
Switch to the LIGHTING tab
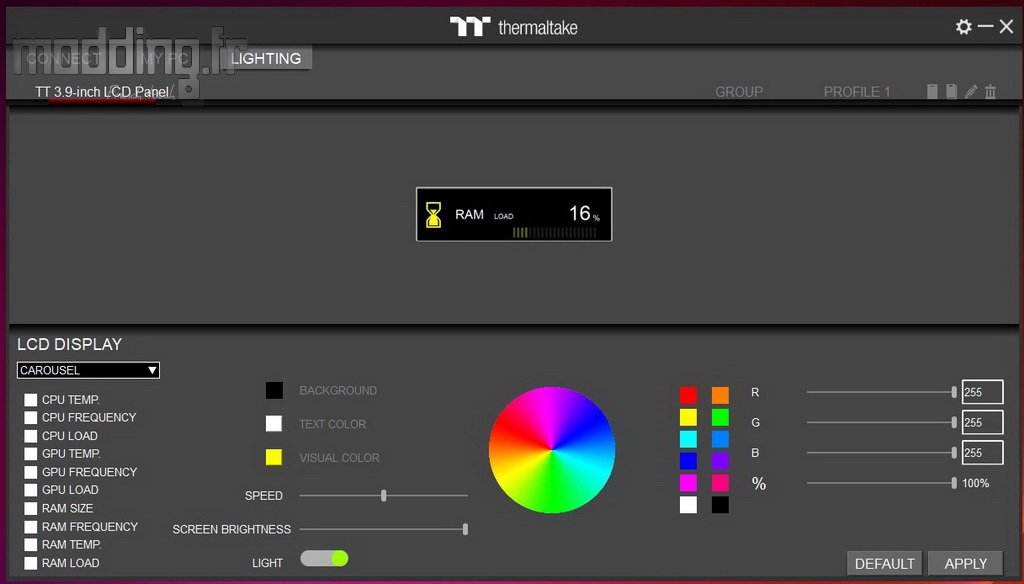point(266,58)
